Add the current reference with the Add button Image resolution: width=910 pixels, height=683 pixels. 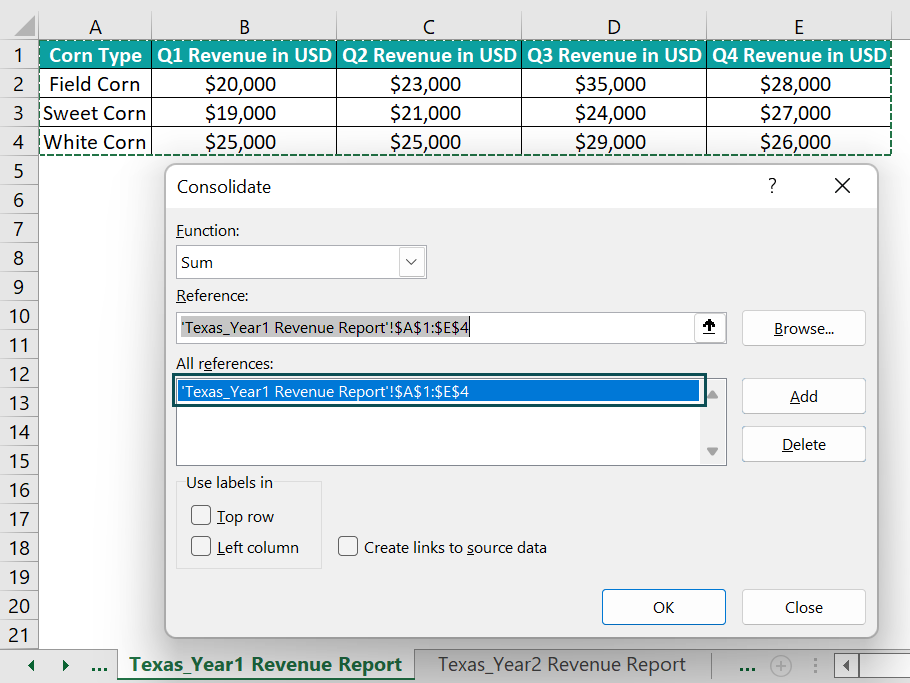click(x=803, y=396)
